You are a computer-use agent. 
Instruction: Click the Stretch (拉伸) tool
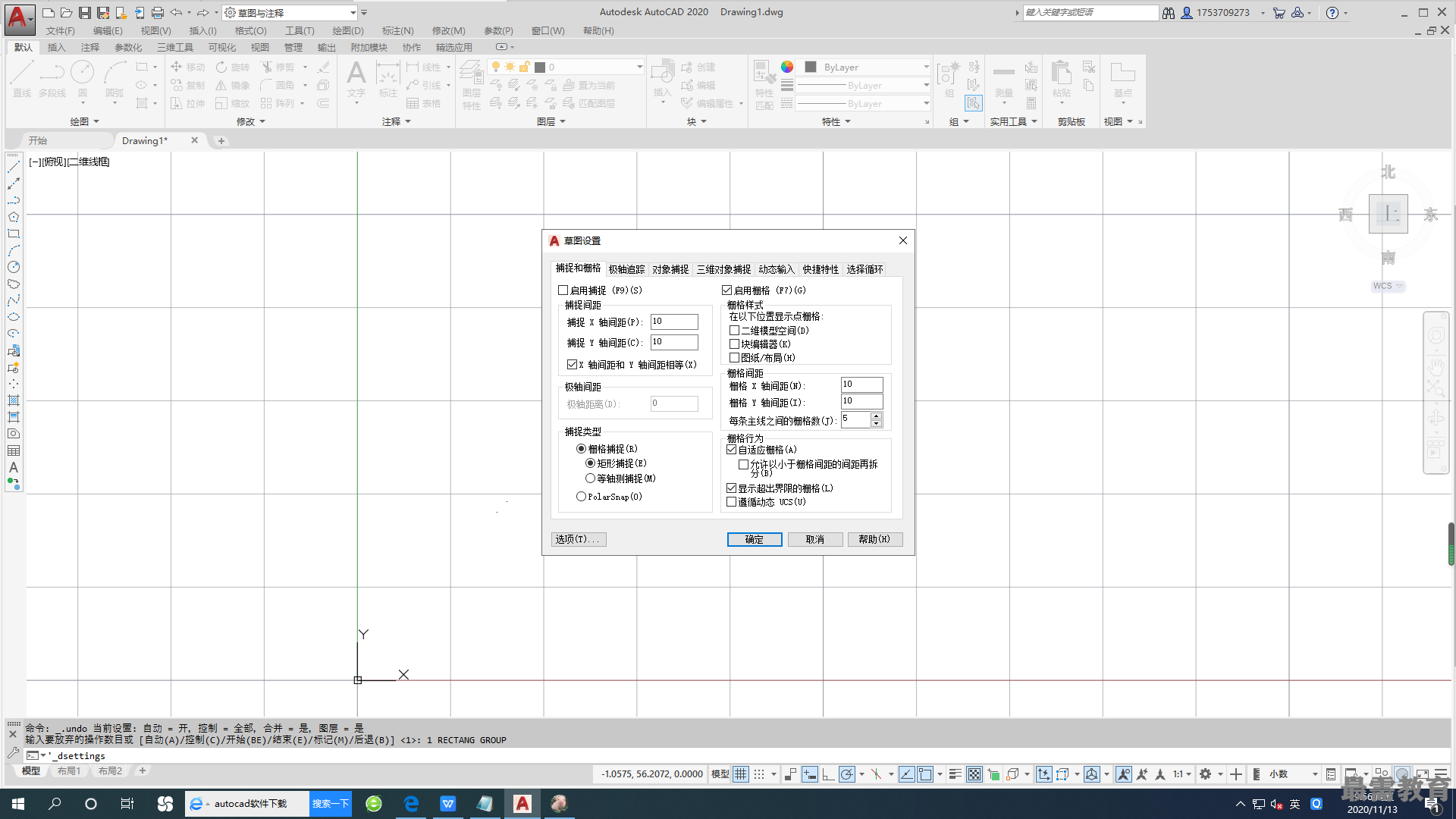click(188, 103)
